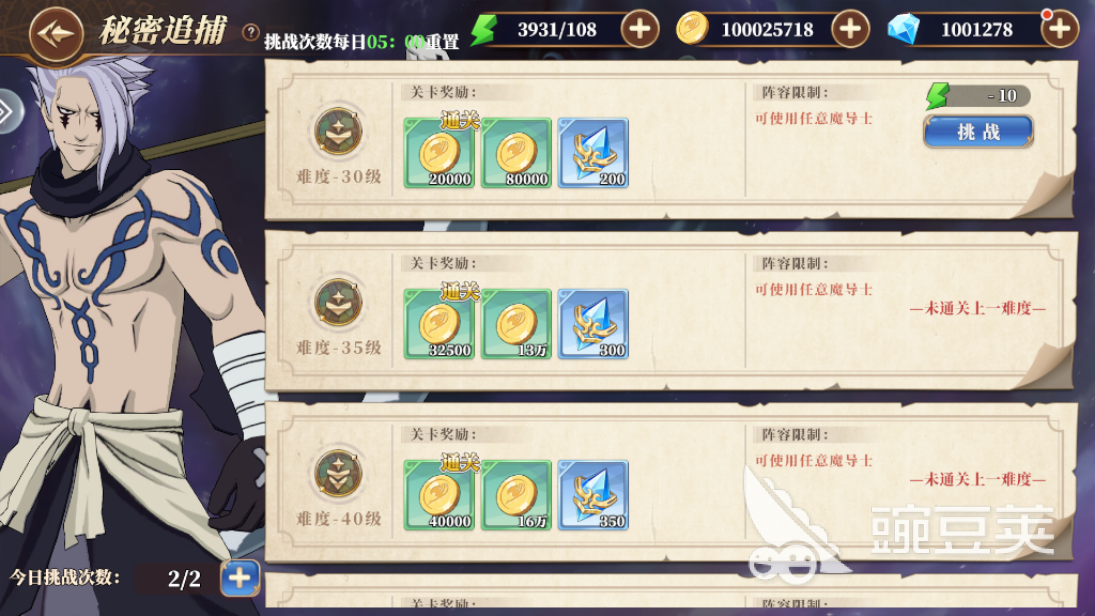Tap the 200 crystal reward icon
This screenshot has height=616, width=1095.
593,153
